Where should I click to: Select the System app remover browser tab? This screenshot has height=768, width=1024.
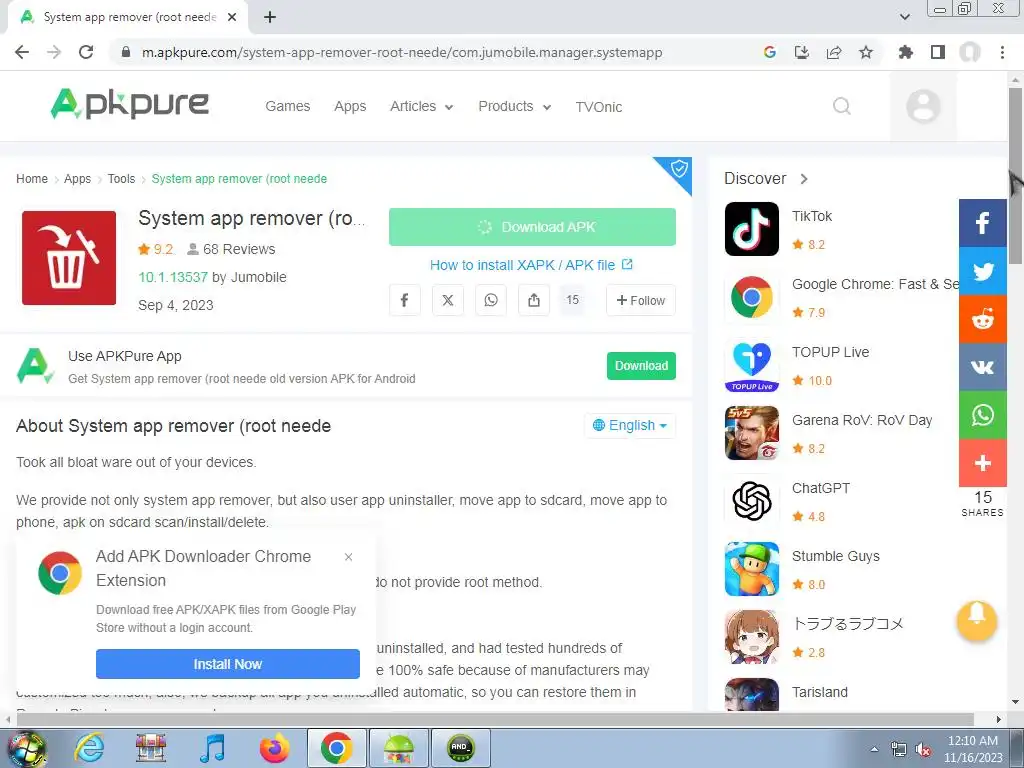129,17
